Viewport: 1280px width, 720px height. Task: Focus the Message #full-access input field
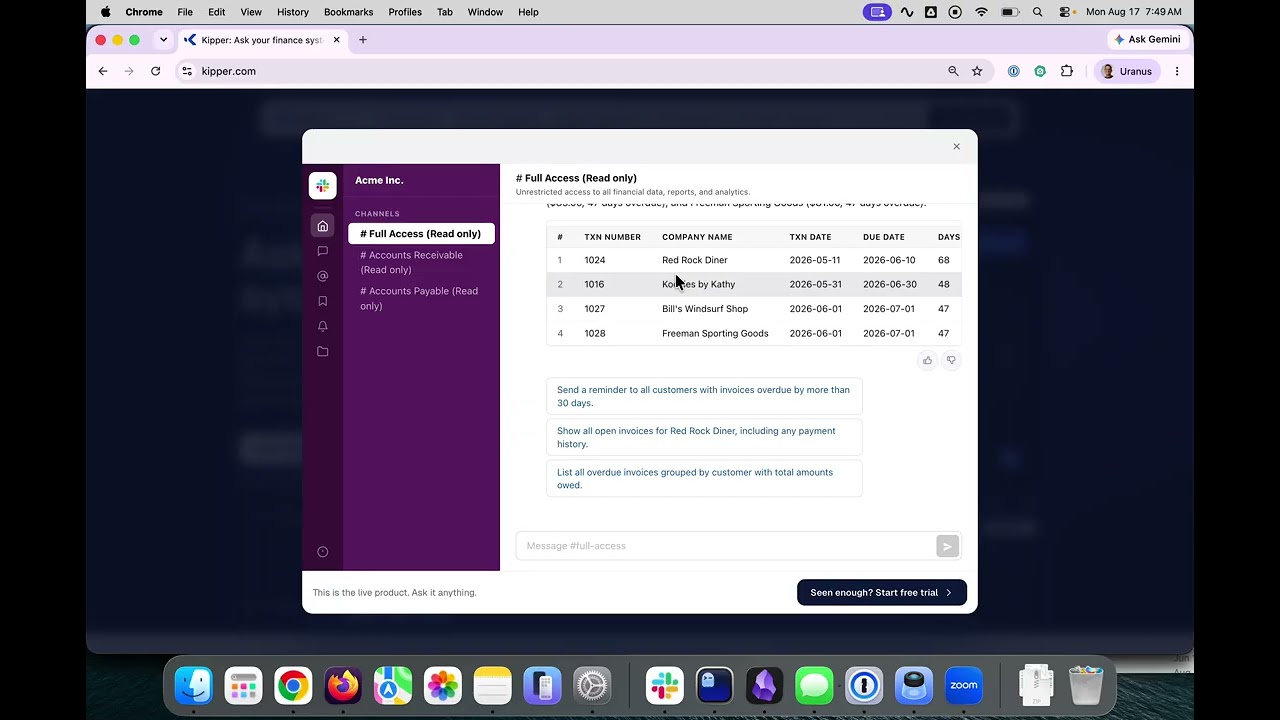(x=726, y=546)
